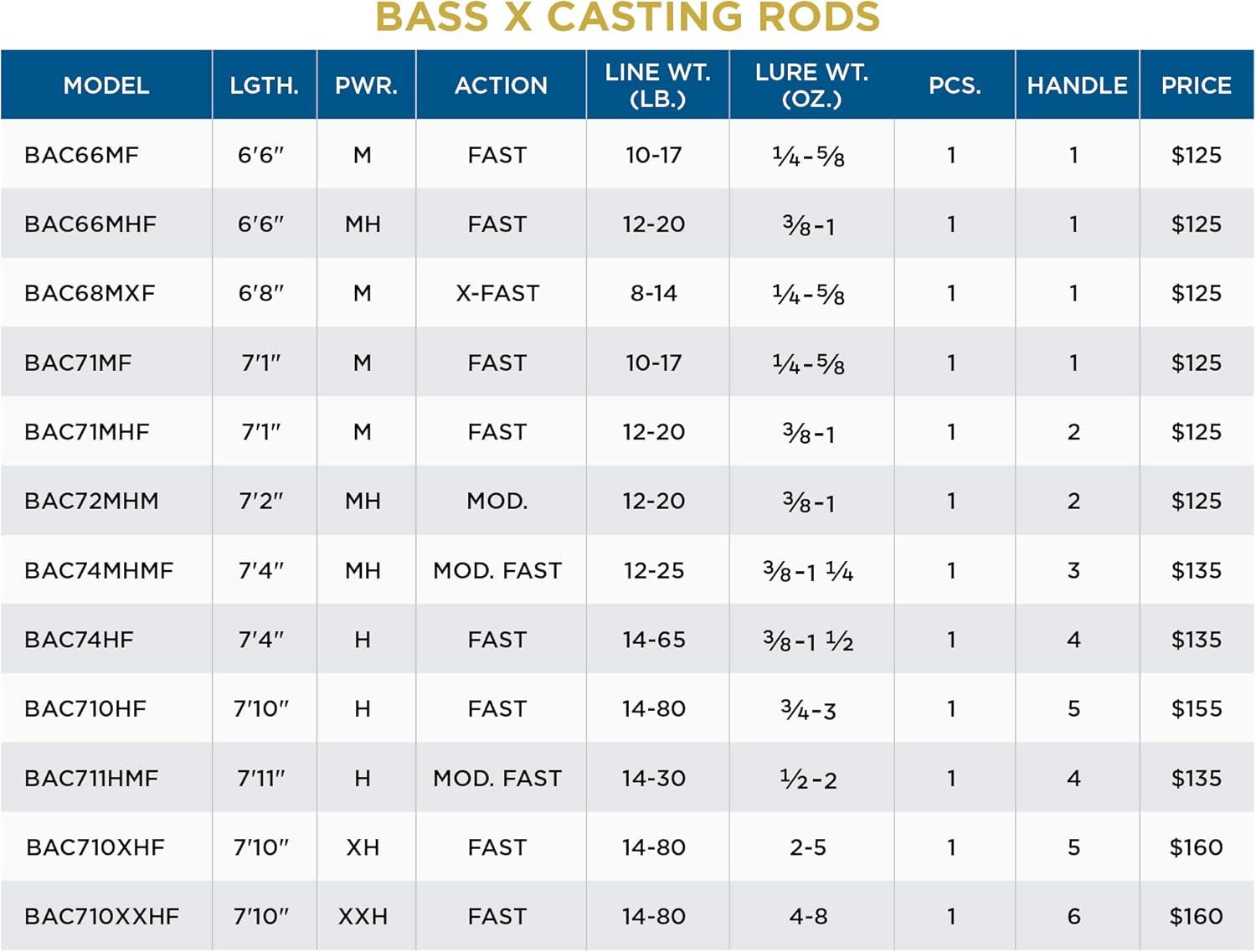Click the BAC74HF model name
The height and width of the screenshot is (952, 1256).
point(79,640)
